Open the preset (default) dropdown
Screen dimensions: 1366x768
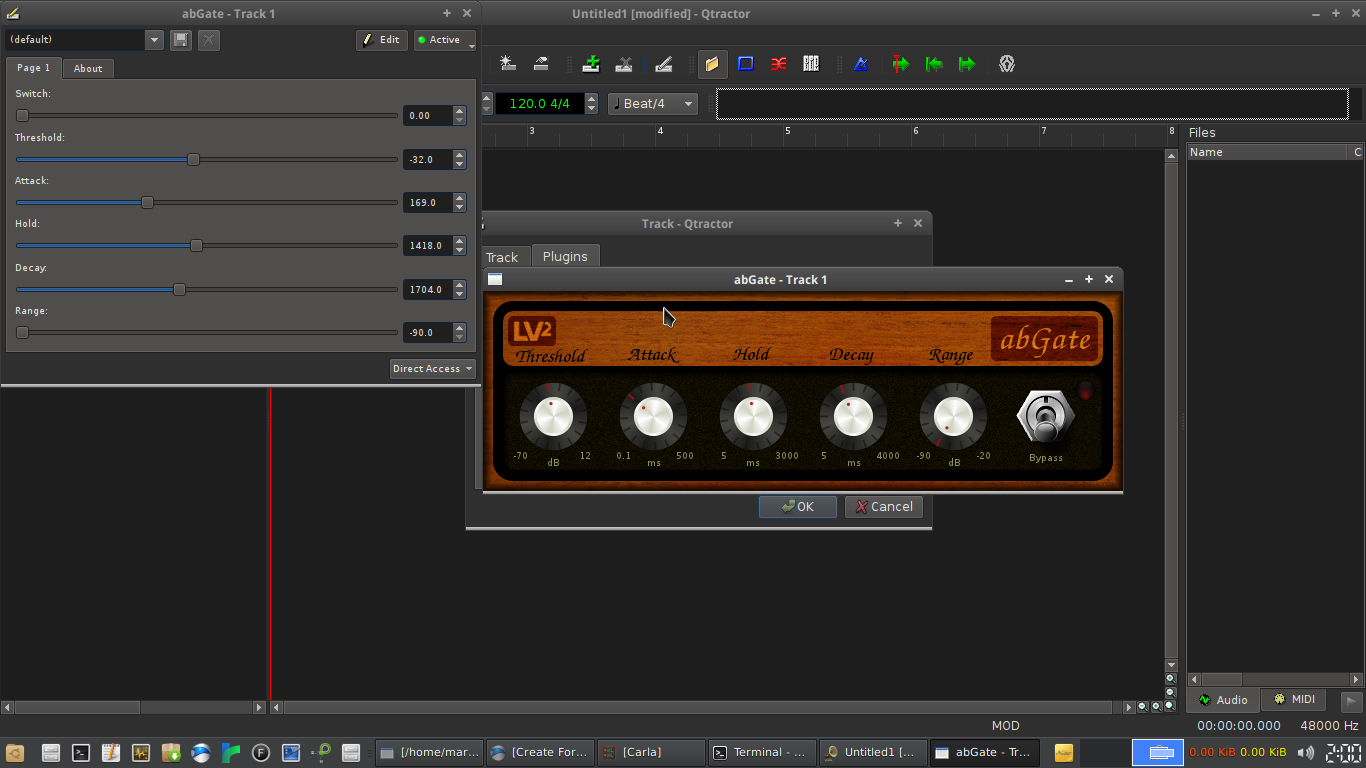[84, 40]
